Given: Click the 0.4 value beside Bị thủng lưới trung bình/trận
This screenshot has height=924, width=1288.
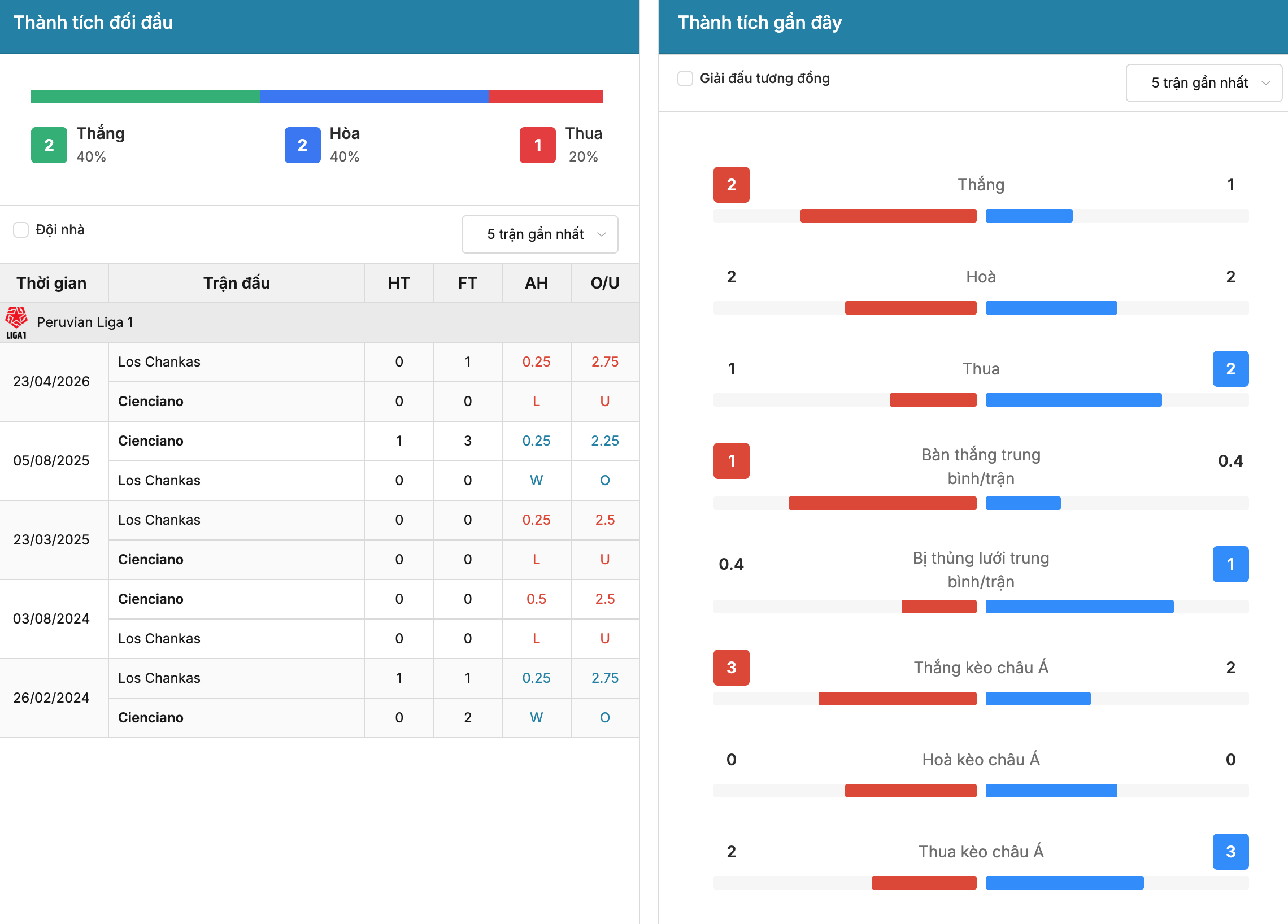Looking at the screenshot, I should pyautogui.click(x=732, y=564).
